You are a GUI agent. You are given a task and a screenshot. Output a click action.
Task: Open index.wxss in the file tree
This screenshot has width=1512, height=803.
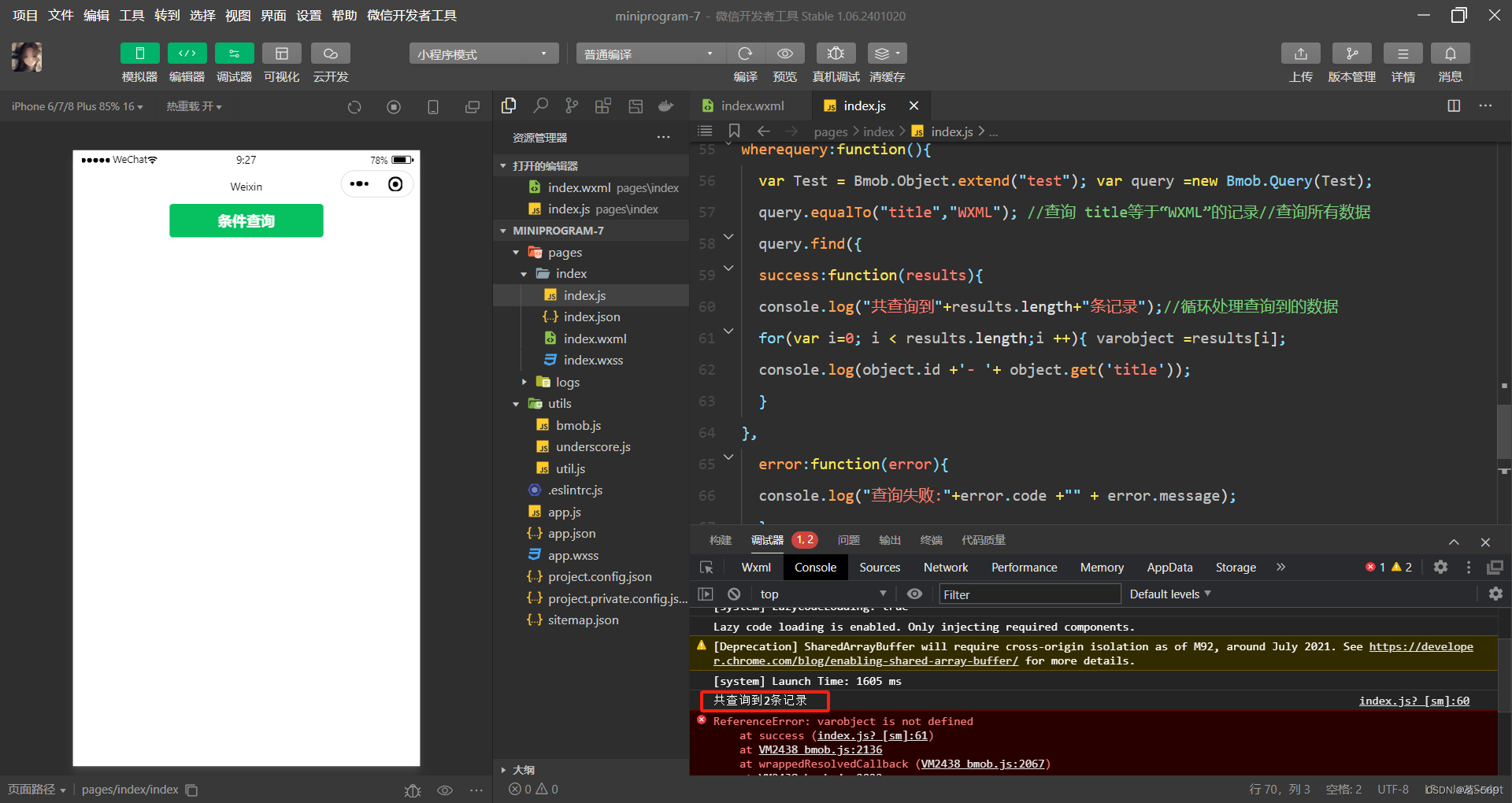(x=592, y=360)
